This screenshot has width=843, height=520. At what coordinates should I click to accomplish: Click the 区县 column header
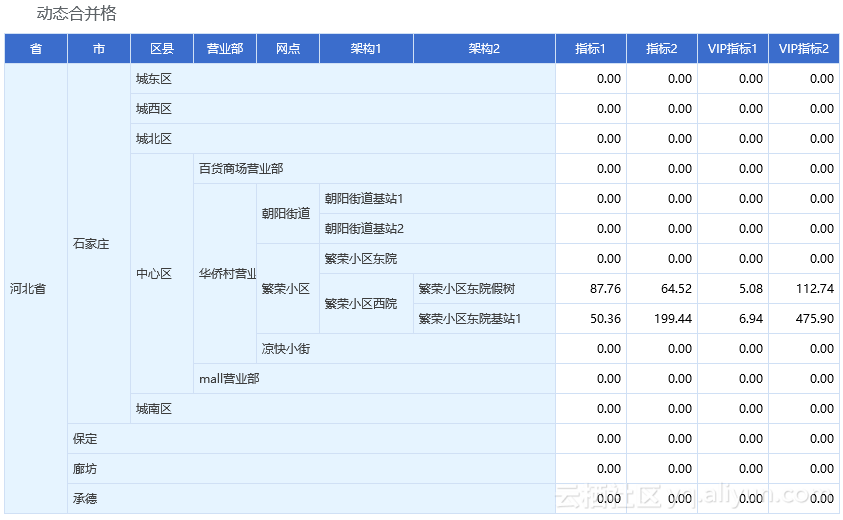[x=162, y=48]
